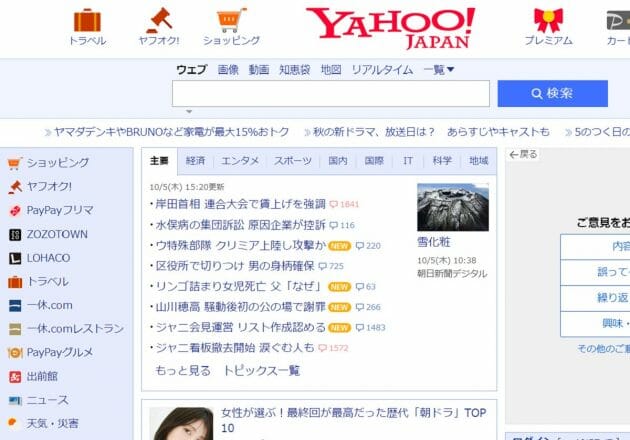Viewport: 630px width, 440px height.
Task: Open the 雪化粧 mountain photo thumbnail
Action: [x=445, y=207]
